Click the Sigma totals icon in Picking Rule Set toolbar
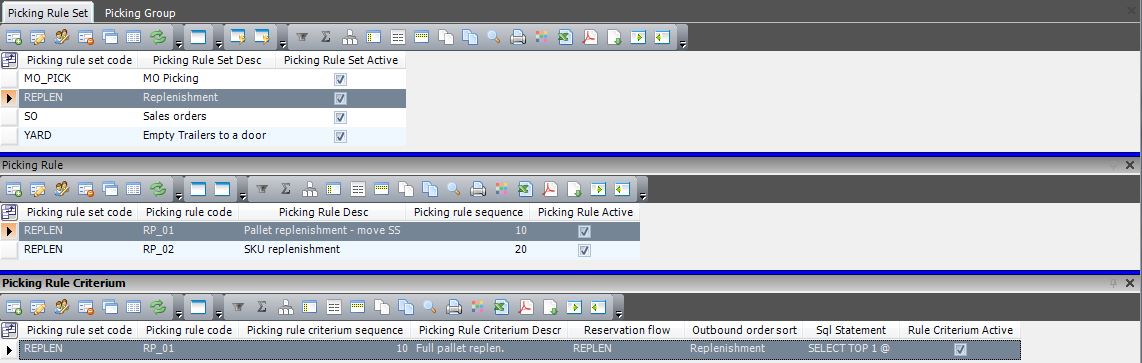This screenshot has height=363, width=1142. click(x=326, y=36)
